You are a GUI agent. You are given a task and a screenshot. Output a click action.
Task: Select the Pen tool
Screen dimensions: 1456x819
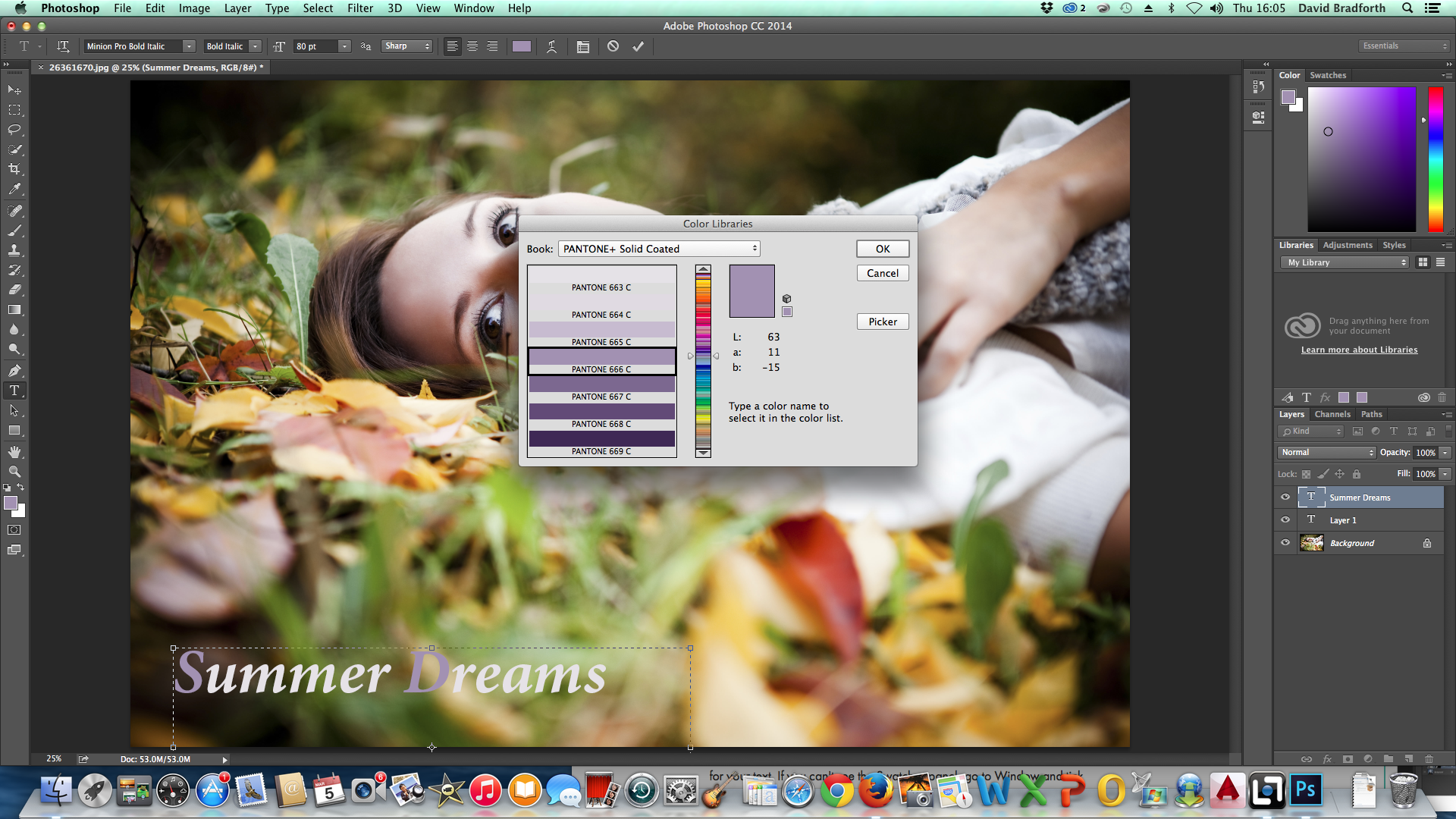14,371
